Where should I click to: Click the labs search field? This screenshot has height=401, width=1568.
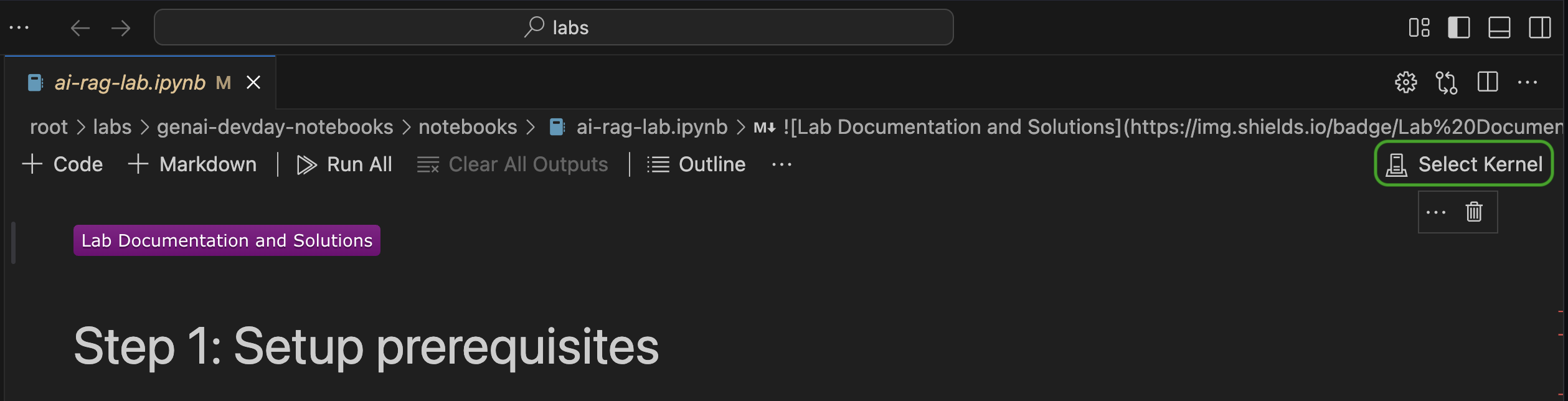[x=554, y=27]
